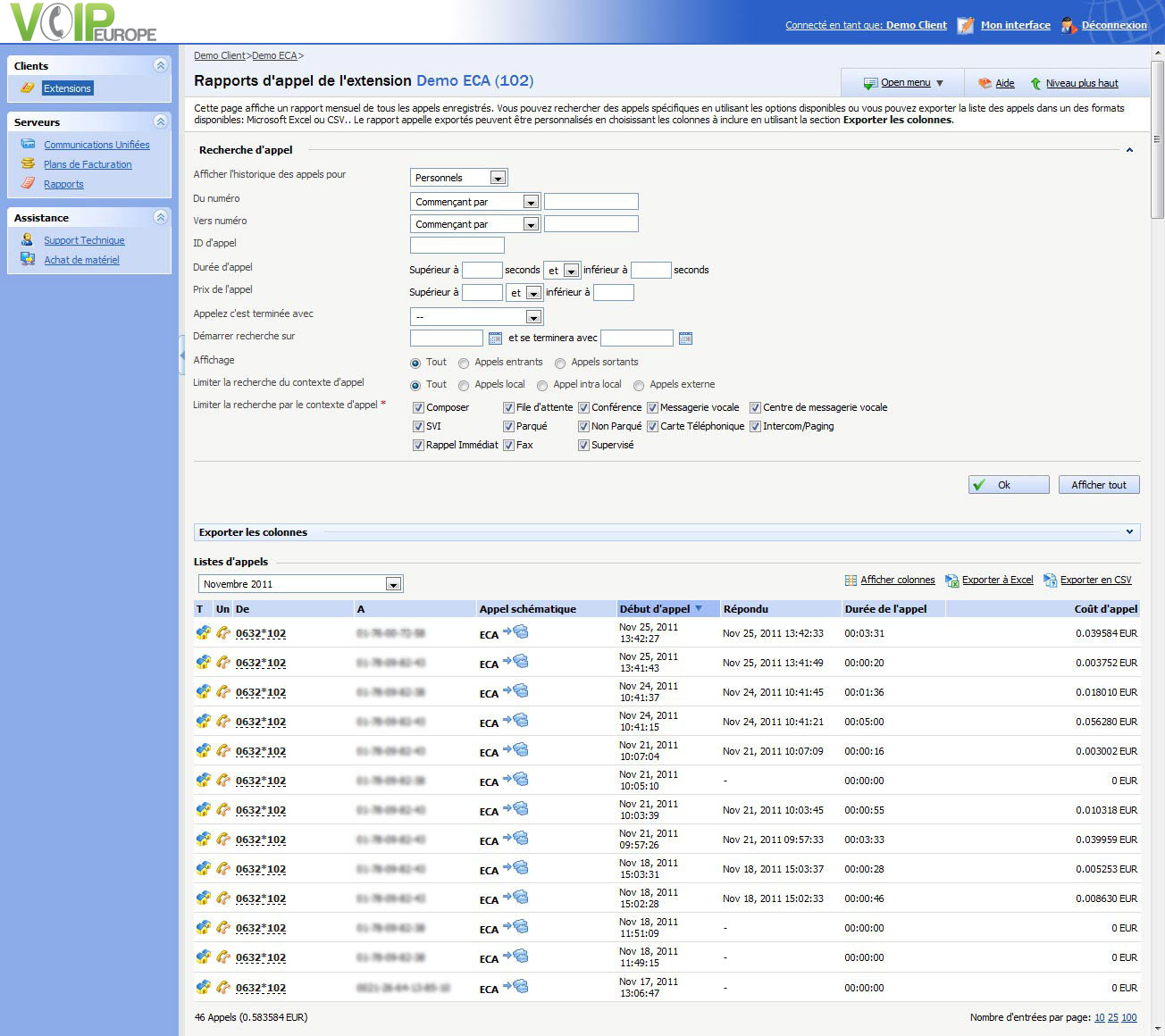
Task: Click the Support Technique sidebar icon
Action: pos(28,240)
